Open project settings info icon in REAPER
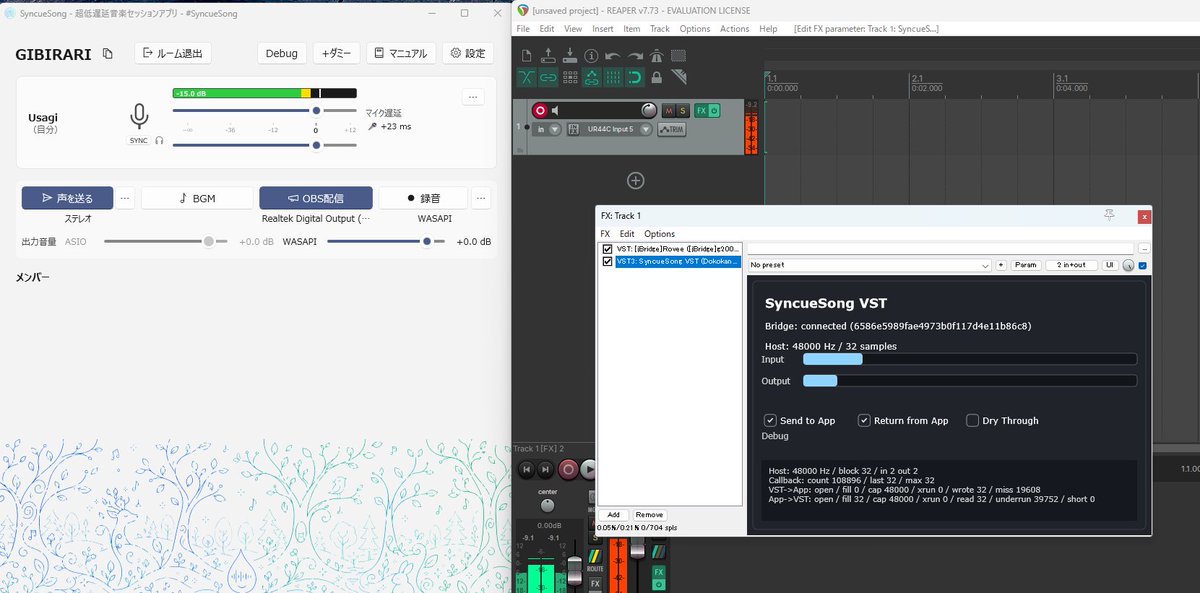This screenshot has height=593, width=1200. tap(591, 56)
